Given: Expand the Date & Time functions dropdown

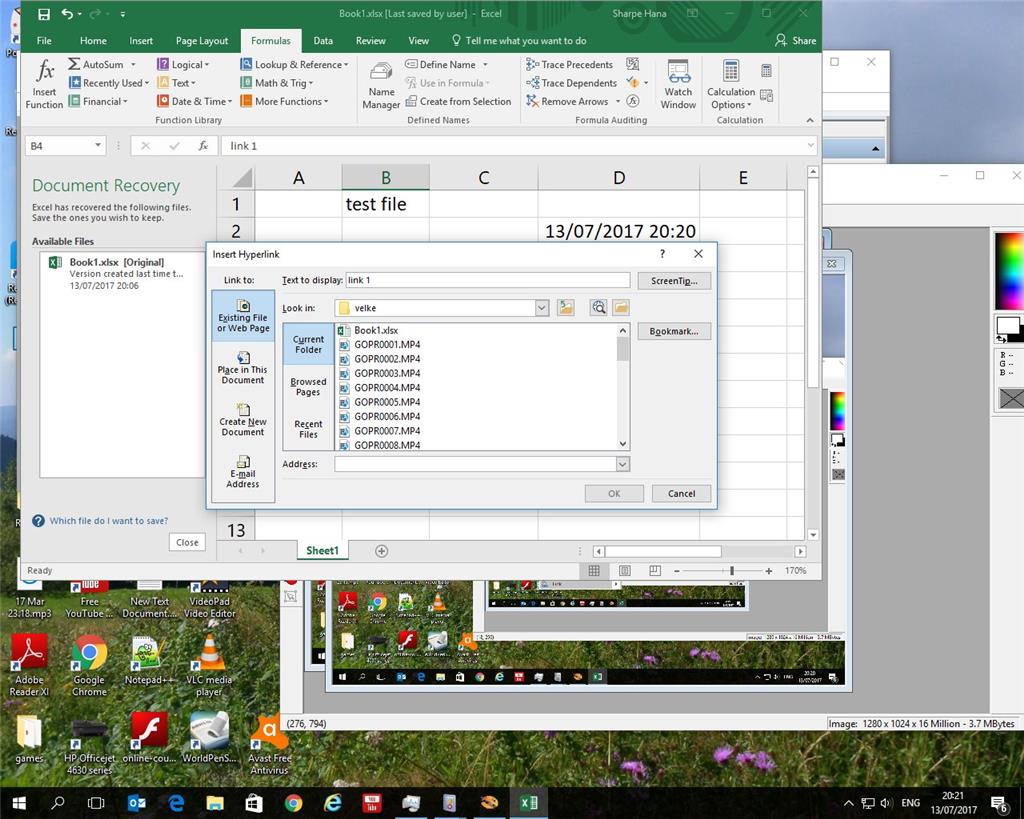Looking at the screenshot, I should 230,102.
